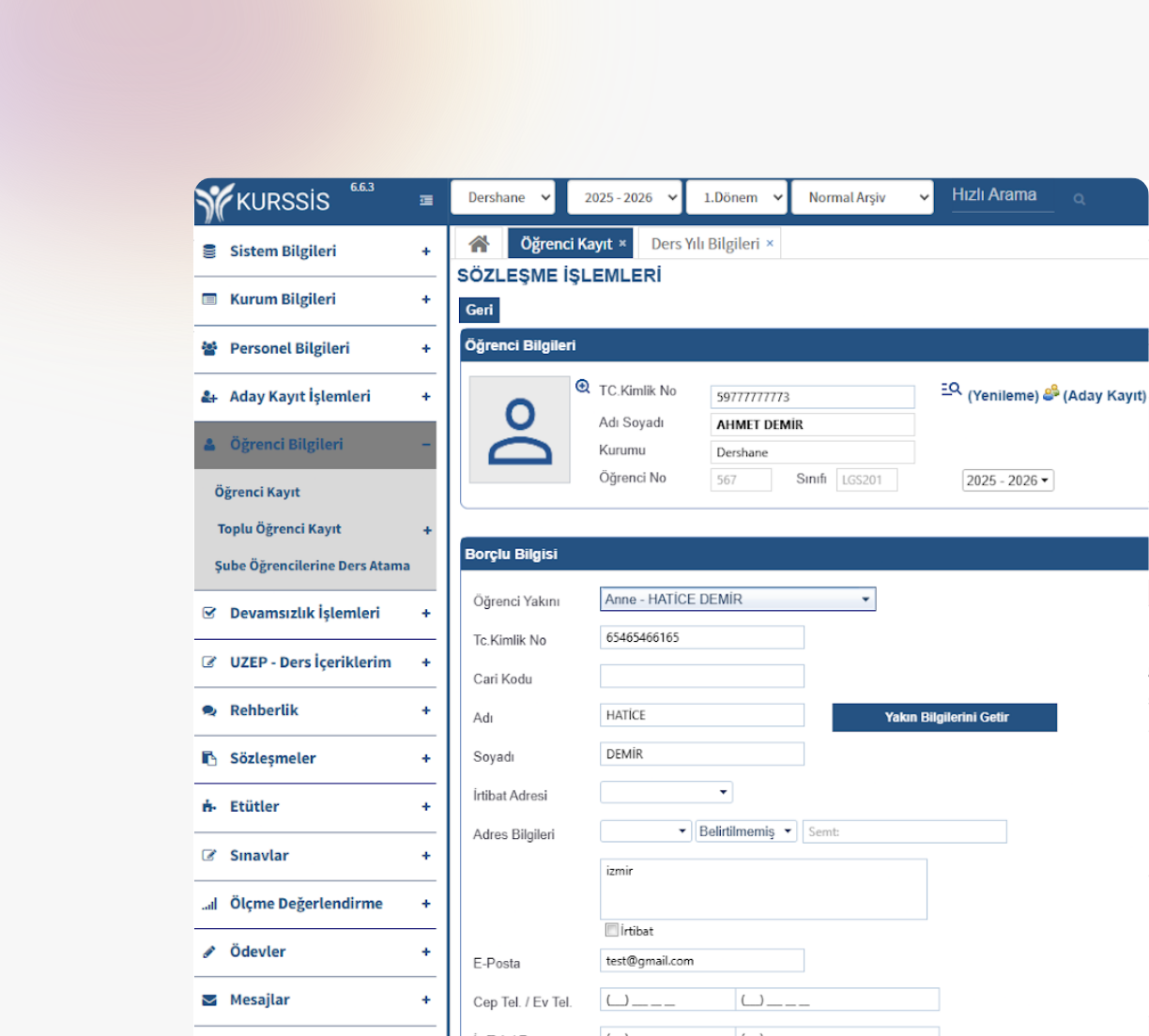Toggle the sidebar hamburger menu icon
Image resolution: width=1149 pixels, height=1036 pixels.
coord(426,200)
